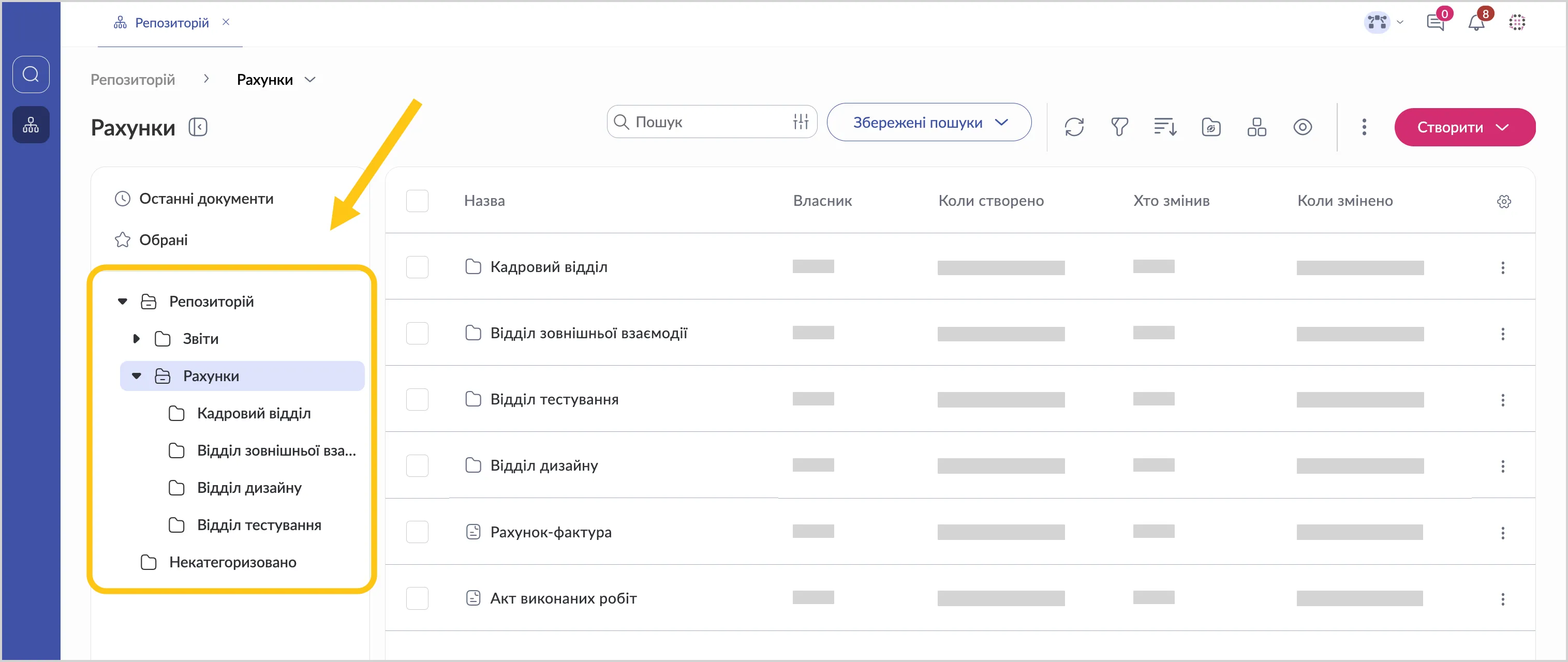Viewport: 1568px width, 662px height.
Task: Expand the Звіти tree folder arrow
Action: tap(136, 339)
